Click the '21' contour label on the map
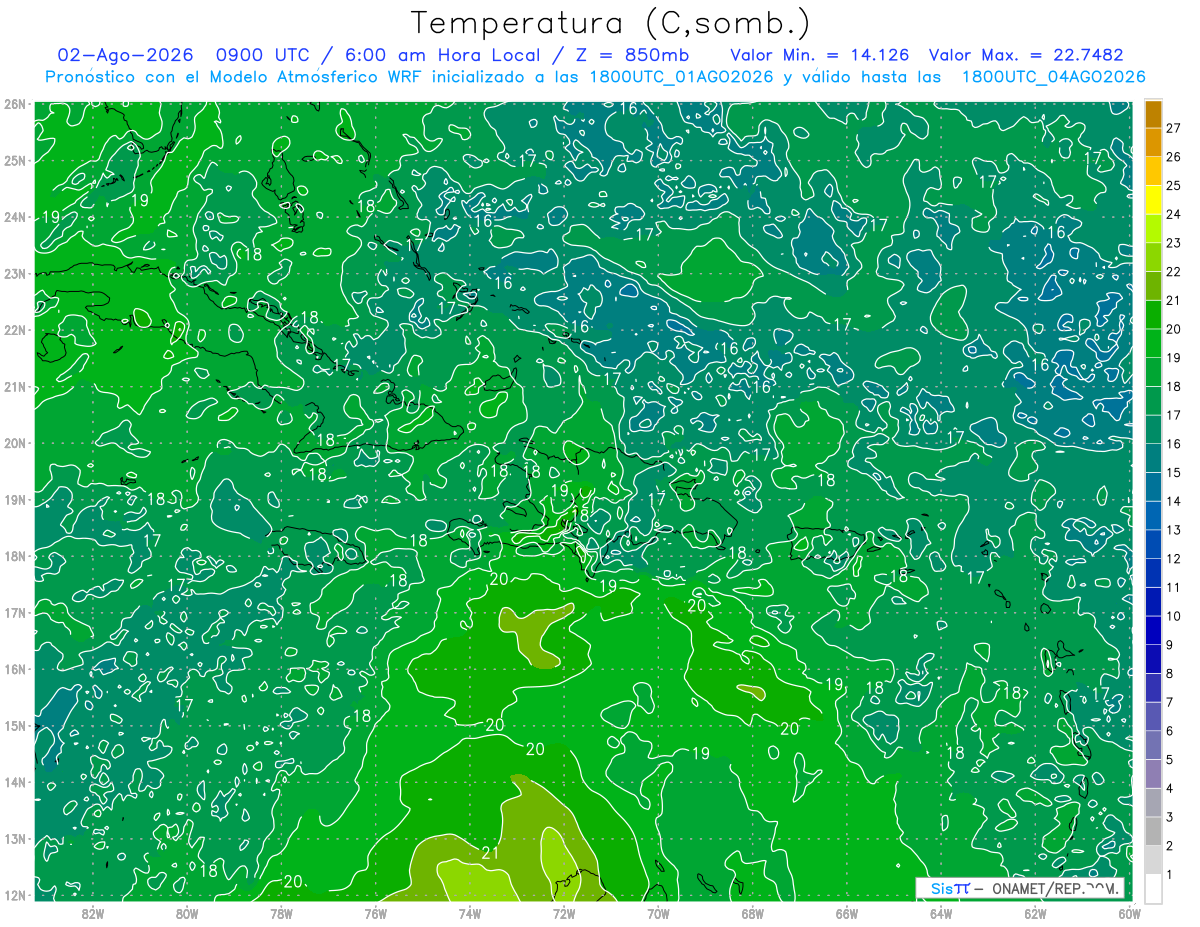 pyautogui.click(x=490, y=853)
